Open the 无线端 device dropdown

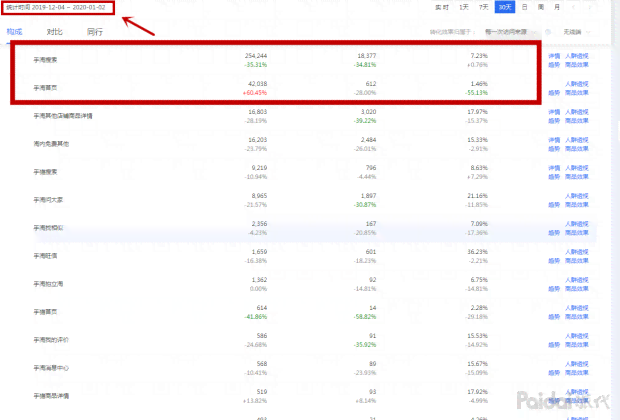pos(577,32)
